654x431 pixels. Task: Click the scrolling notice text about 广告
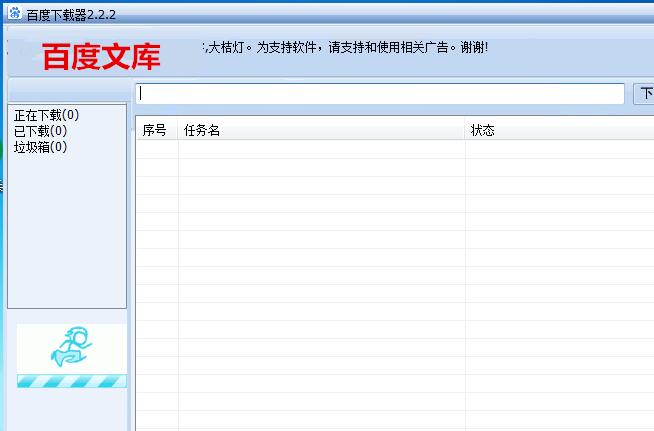(x=345, y=48)
